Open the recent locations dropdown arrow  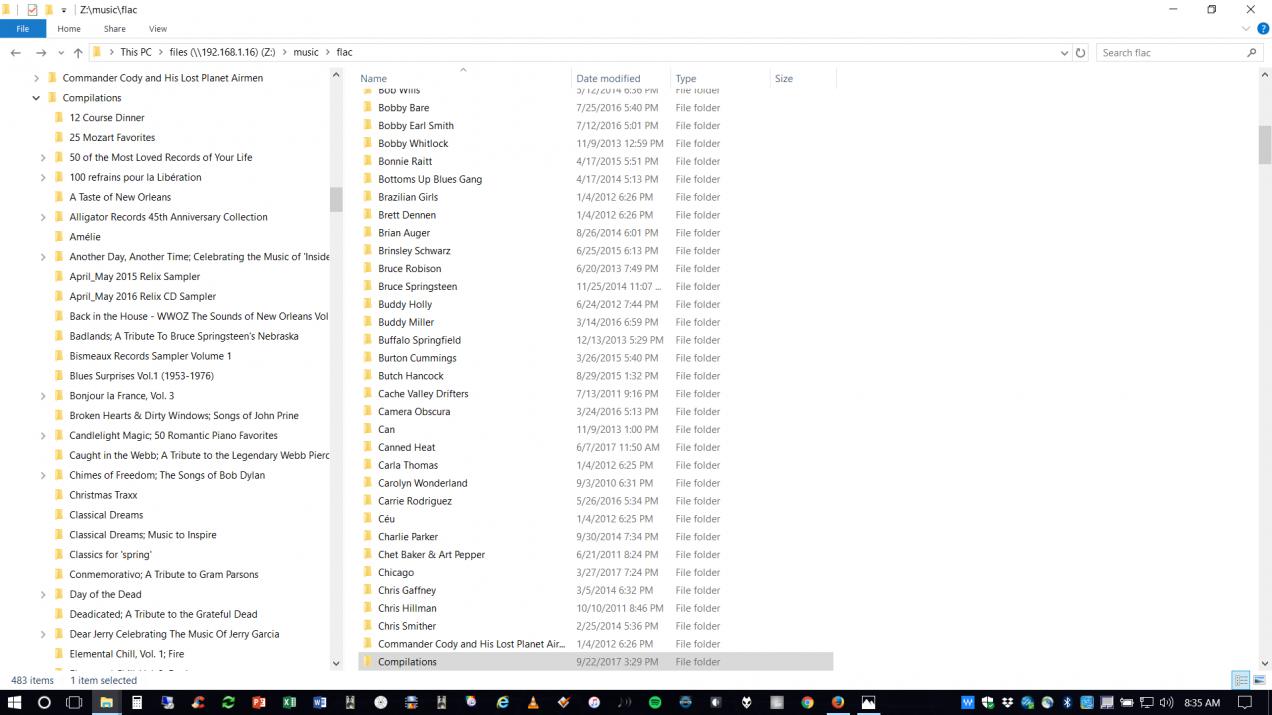tap(61, 53)
